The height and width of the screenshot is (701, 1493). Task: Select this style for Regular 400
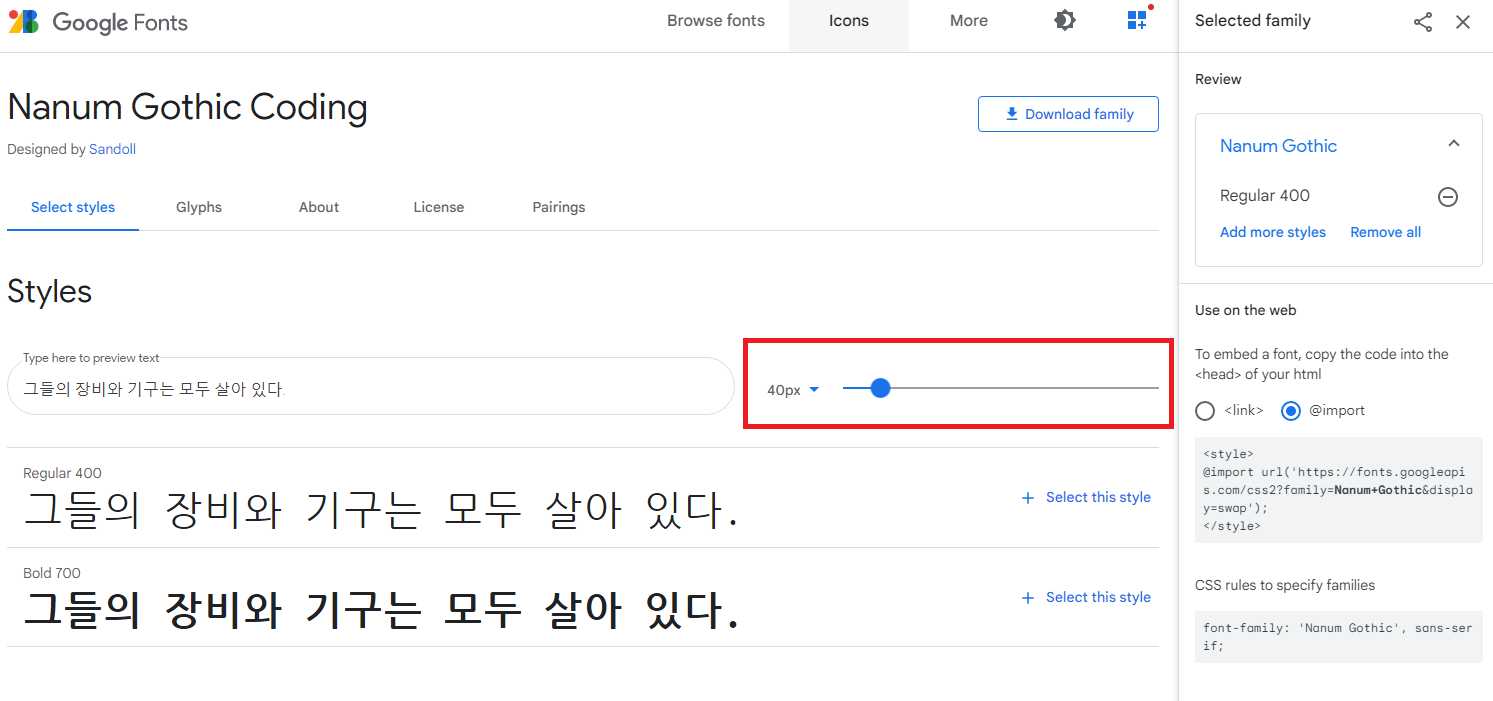point(1086,497)
